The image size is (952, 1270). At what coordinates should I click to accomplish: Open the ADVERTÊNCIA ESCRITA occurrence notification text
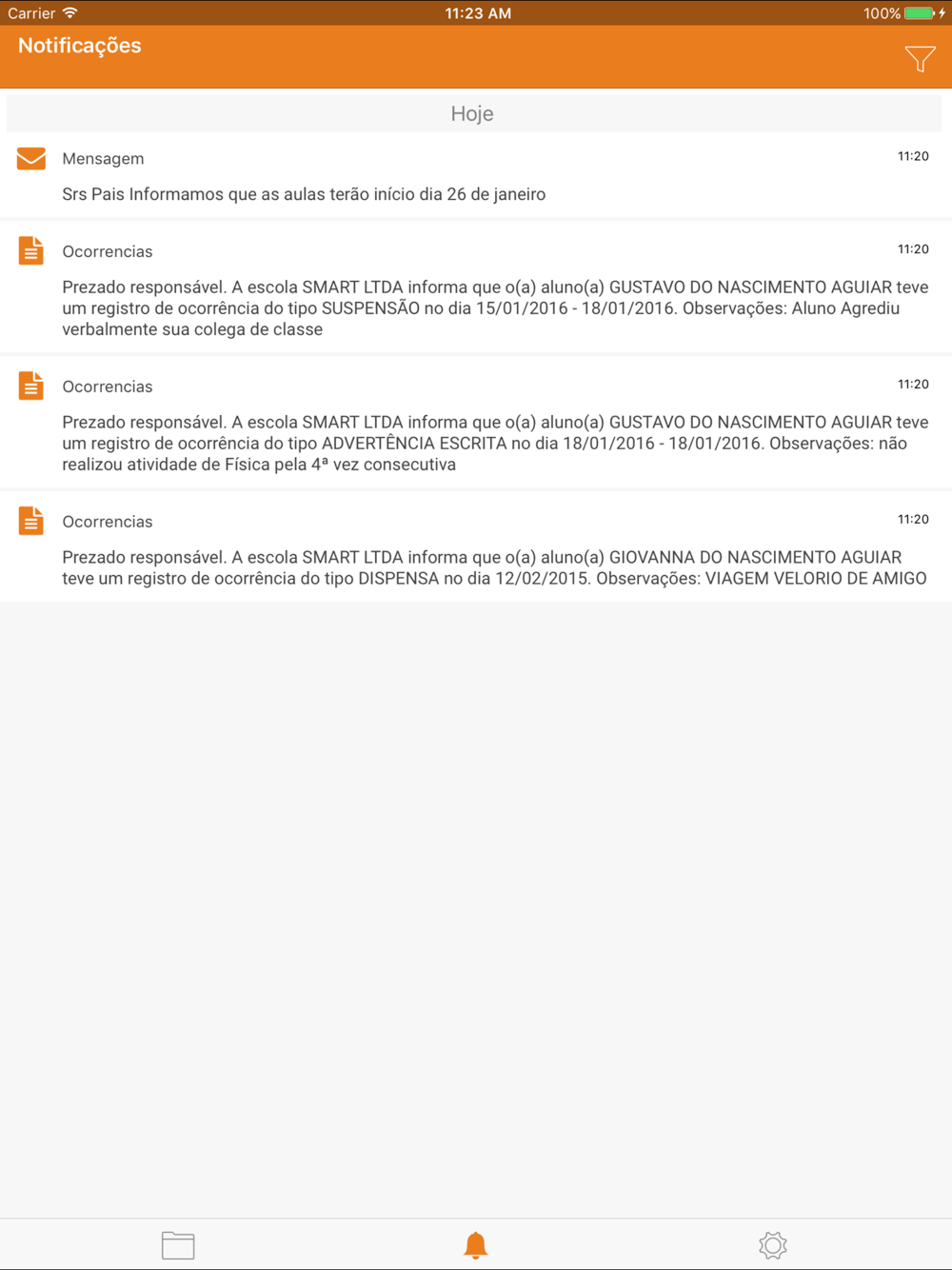(x=495, y=443)
